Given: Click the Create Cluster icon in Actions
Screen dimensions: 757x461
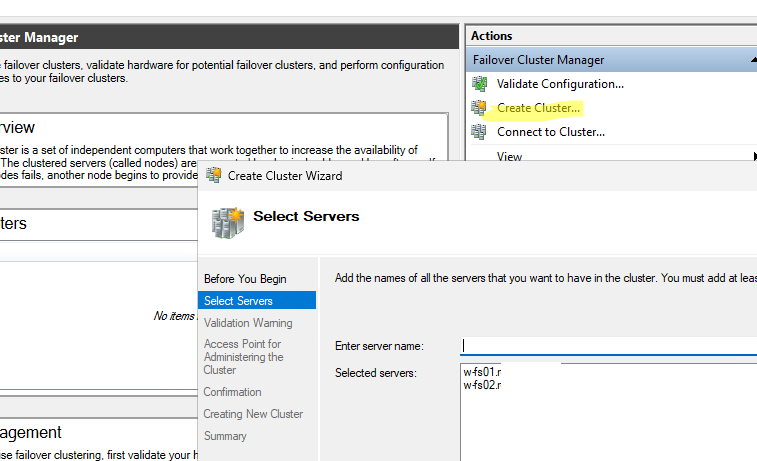Looking at the screenshot, I should click(x=479, y=108).
